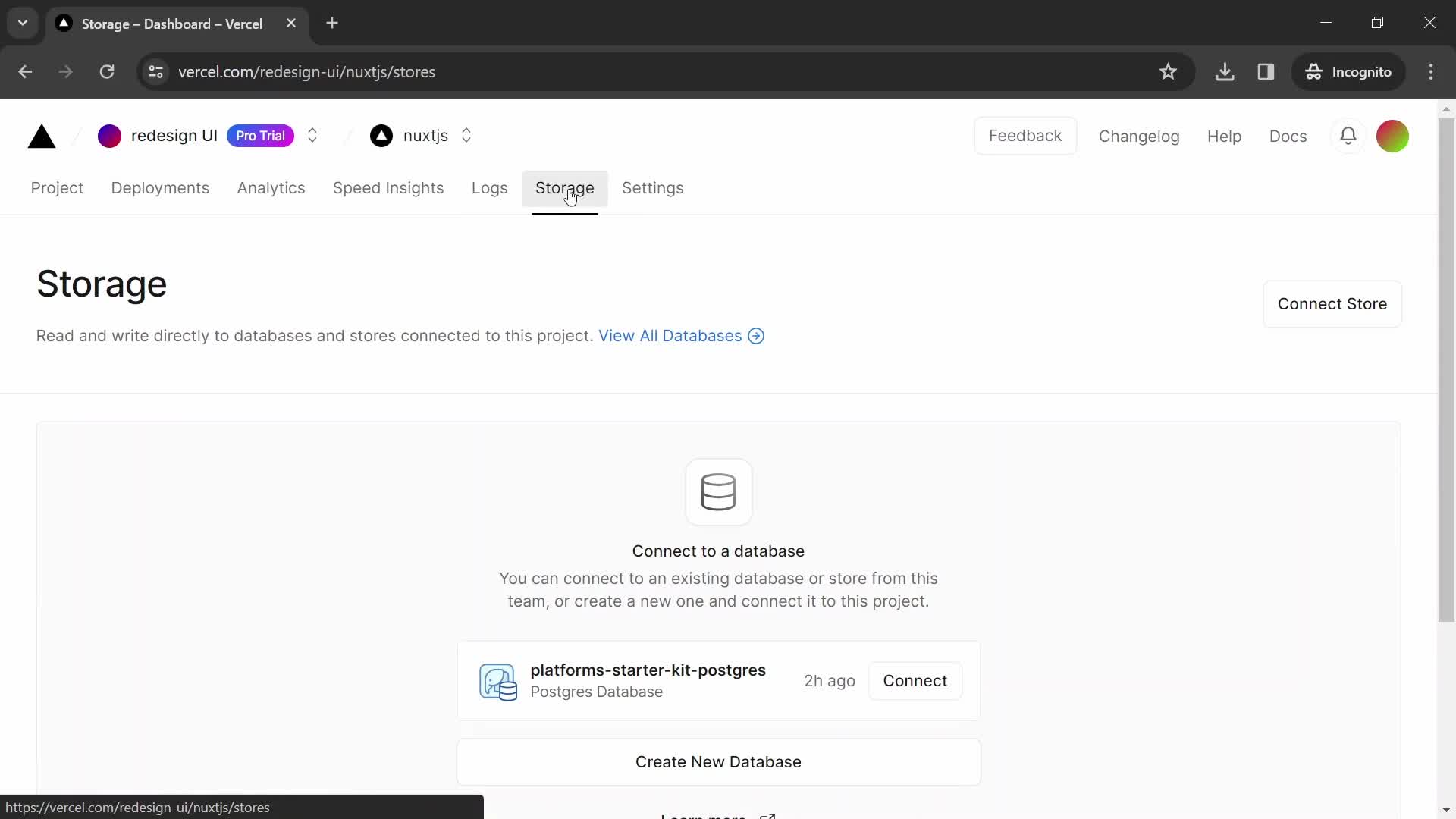Click the Connect button for postgres database
The width and height of the screenshot is (1456, 819).
[x=915, y=681]
